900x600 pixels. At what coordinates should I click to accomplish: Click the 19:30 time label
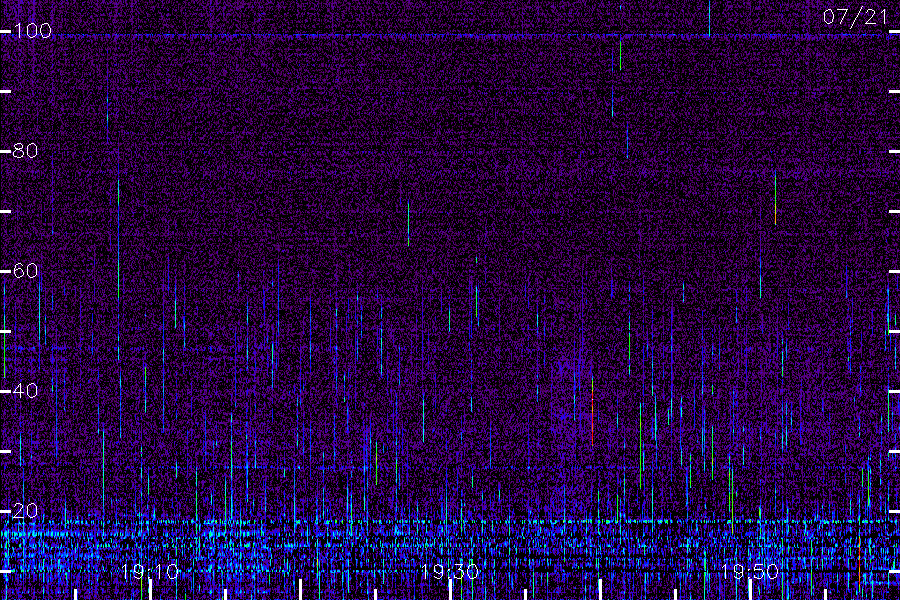click(449, 572)
